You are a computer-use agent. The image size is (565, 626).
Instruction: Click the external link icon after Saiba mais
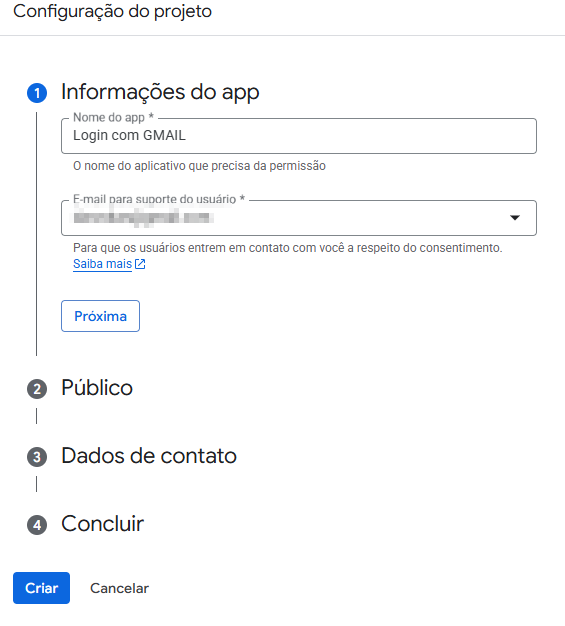pyautogui.click(x=140, y=264)
